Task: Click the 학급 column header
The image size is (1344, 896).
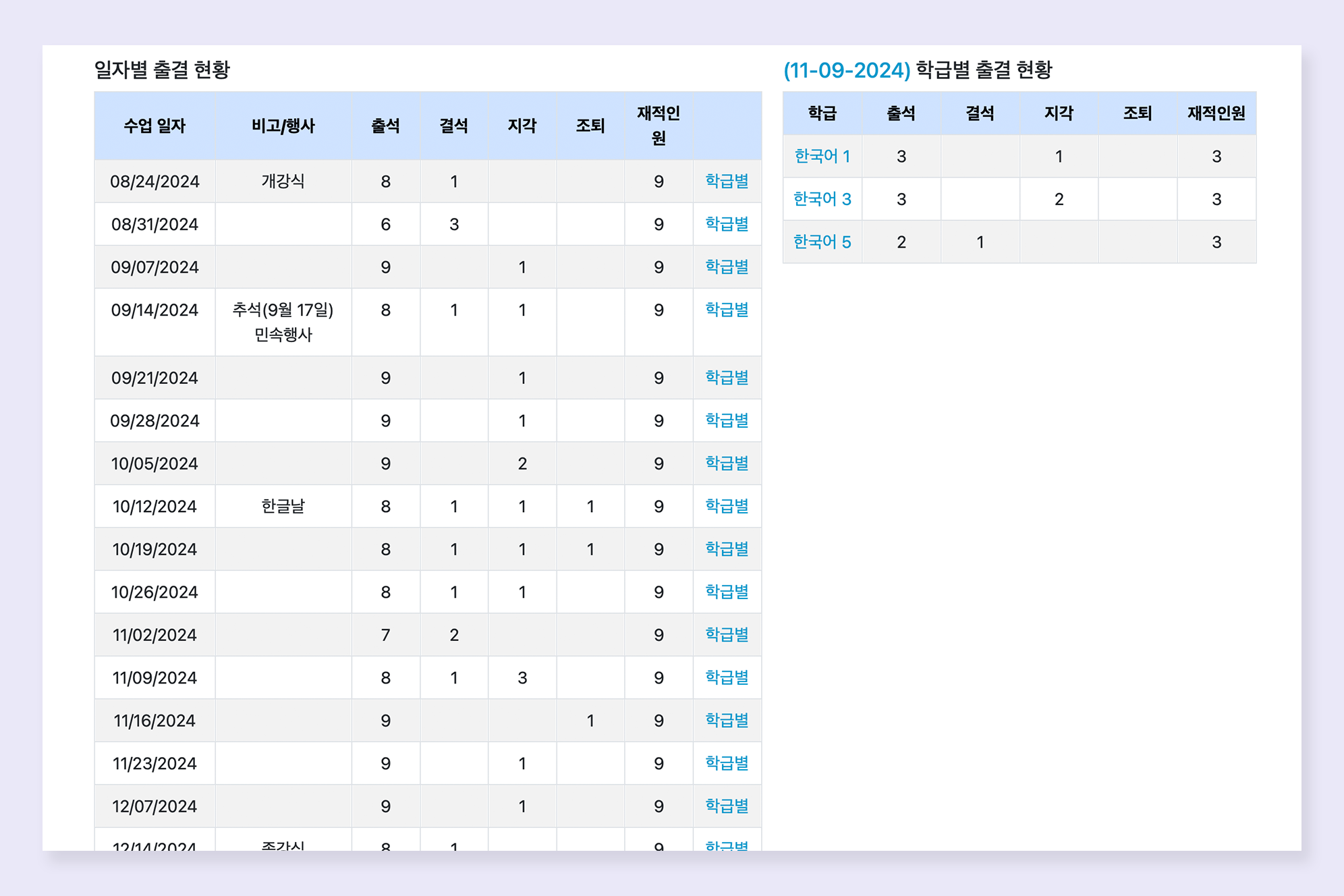Action: 822,113
